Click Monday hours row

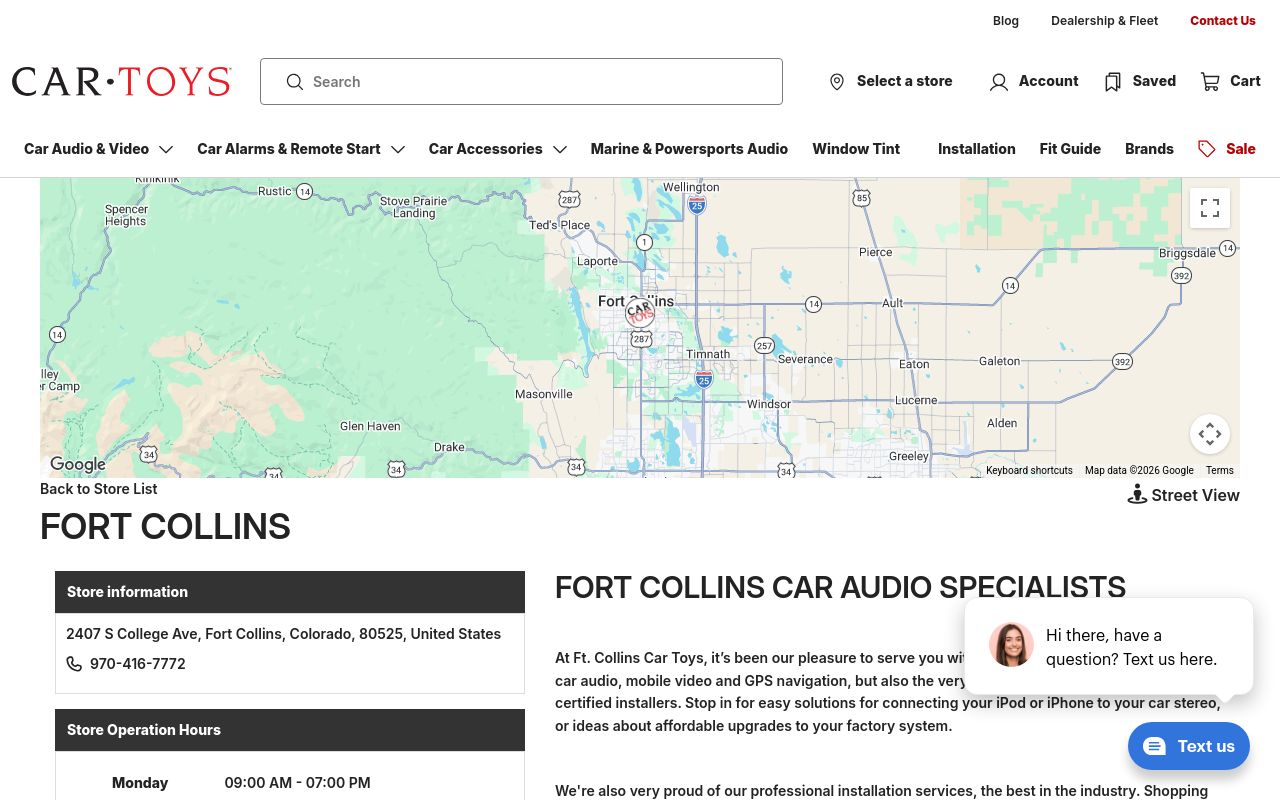(x=290, y=783)
